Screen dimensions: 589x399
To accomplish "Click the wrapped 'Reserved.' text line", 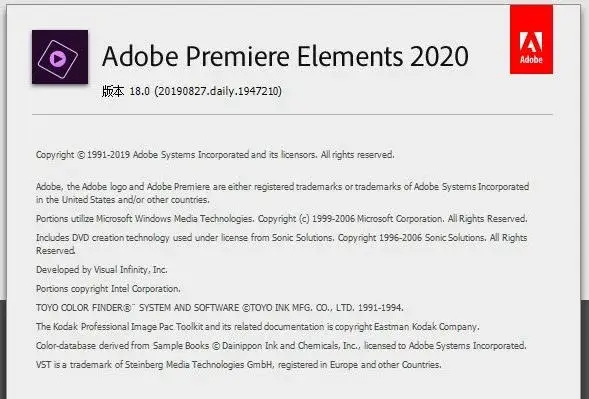I will click(56, 251).
